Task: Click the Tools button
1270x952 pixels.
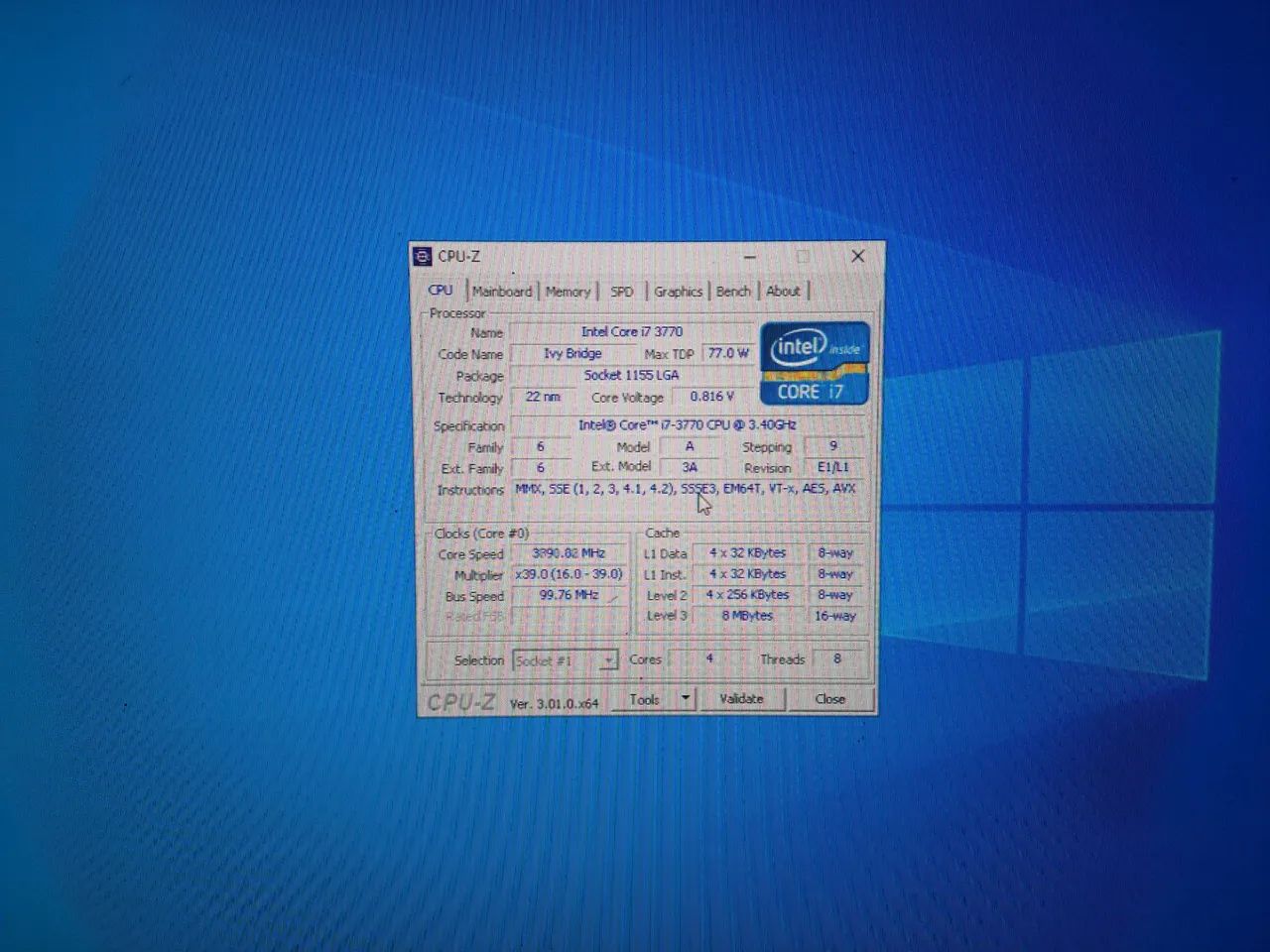Action: pos(645,699)
